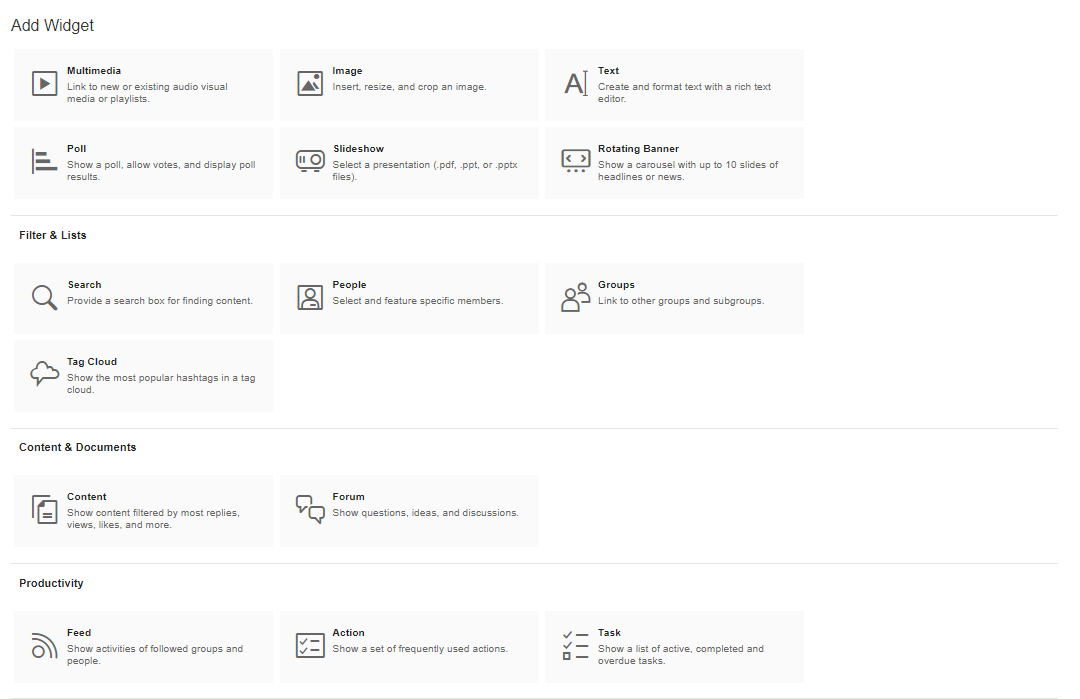1080x699 pixels.
Task: Click the 'Productivity' section heading
Action: click(x=51, y=584)
